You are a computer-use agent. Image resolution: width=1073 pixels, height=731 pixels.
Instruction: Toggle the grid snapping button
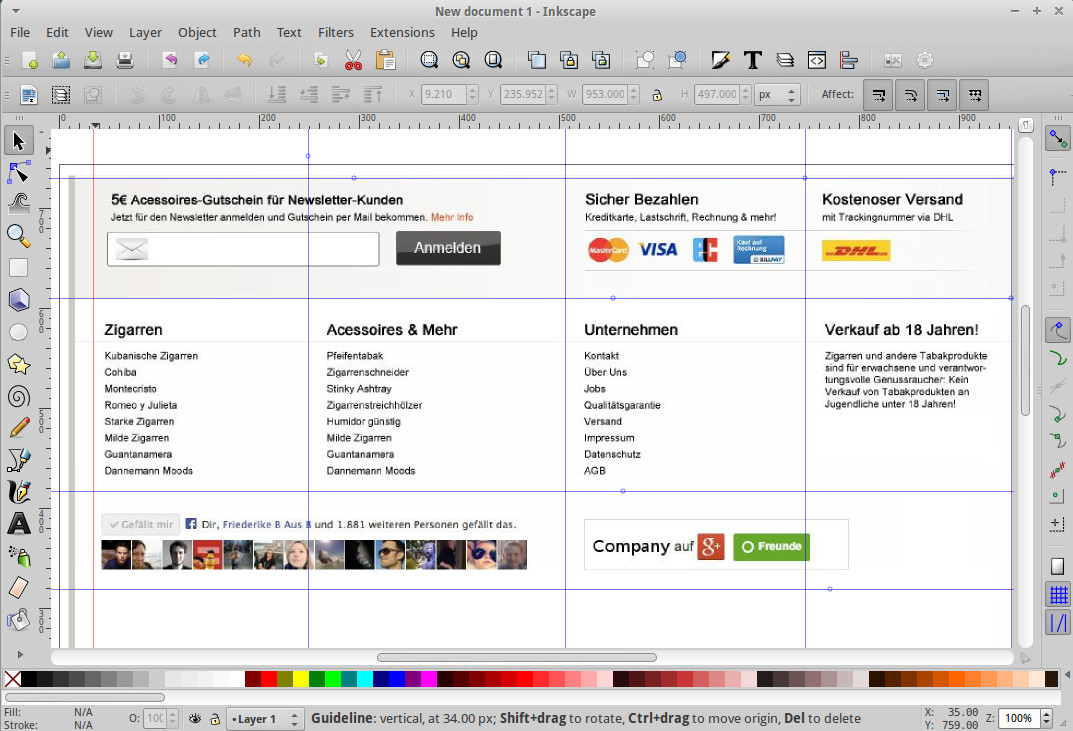point(1057,596)
